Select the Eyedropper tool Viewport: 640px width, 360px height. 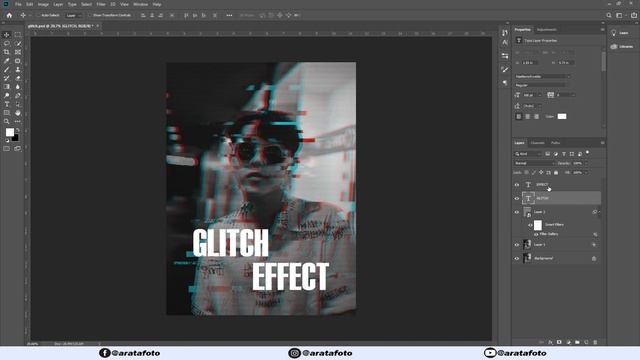7,61
